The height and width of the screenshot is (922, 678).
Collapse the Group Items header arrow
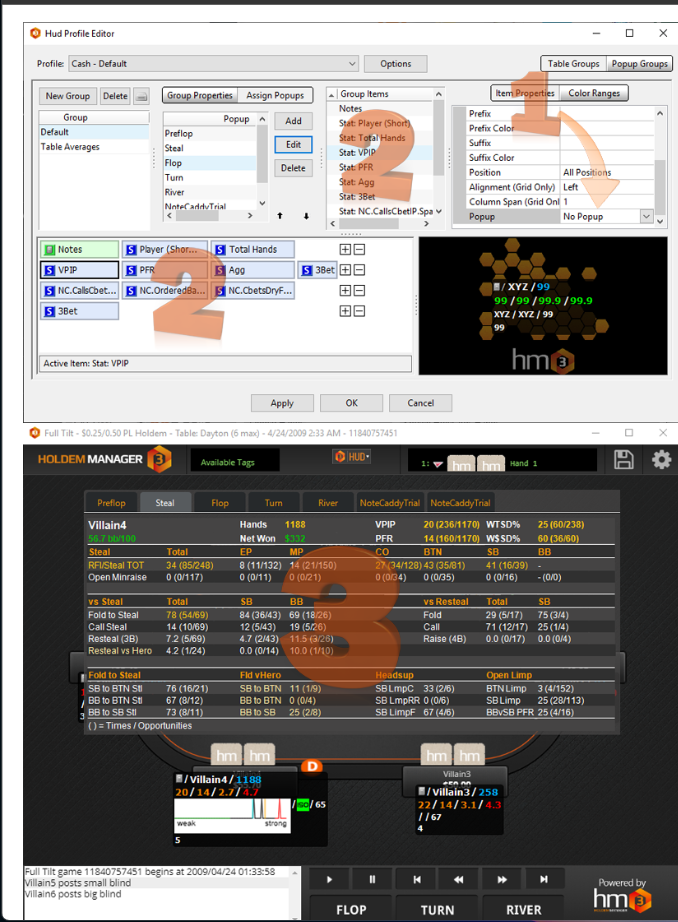(x=332, y=94)
